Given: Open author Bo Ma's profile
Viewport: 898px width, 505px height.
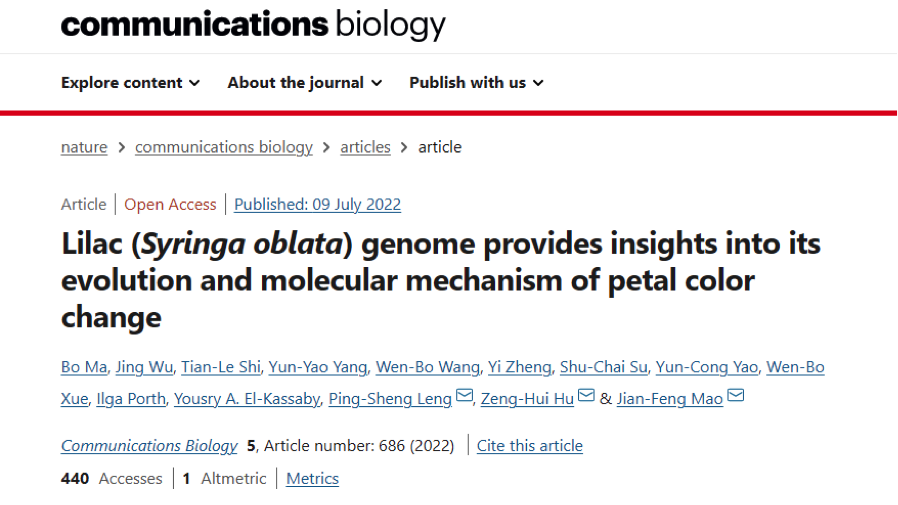Looking at the screenshot, I should pyautogui.click(x=84, y=367).
